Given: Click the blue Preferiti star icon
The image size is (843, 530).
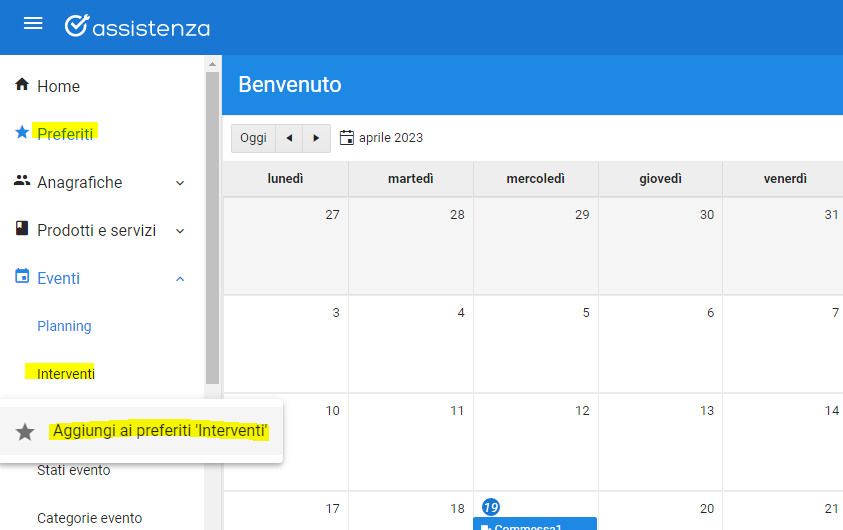Looking at the screenshot, I should (22, 132).
